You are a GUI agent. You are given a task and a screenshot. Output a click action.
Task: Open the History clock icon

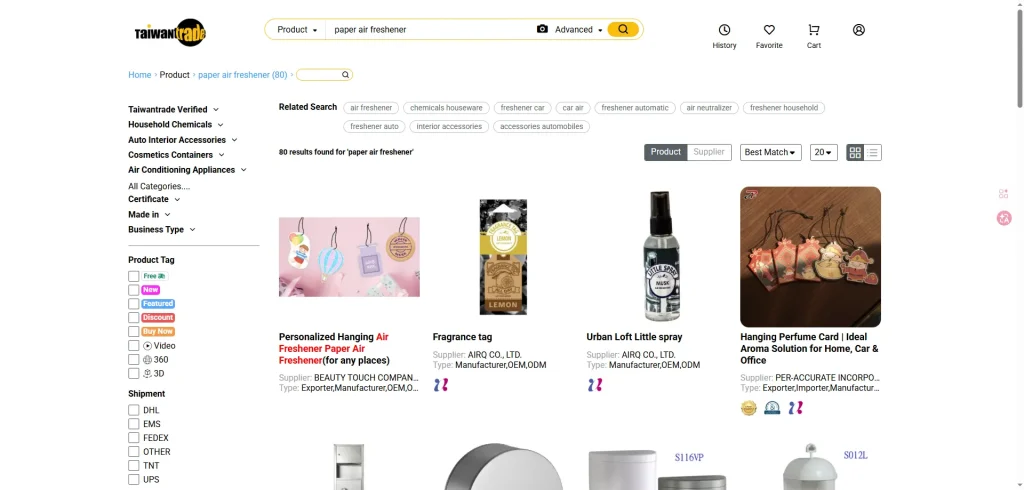click(724, 30)
